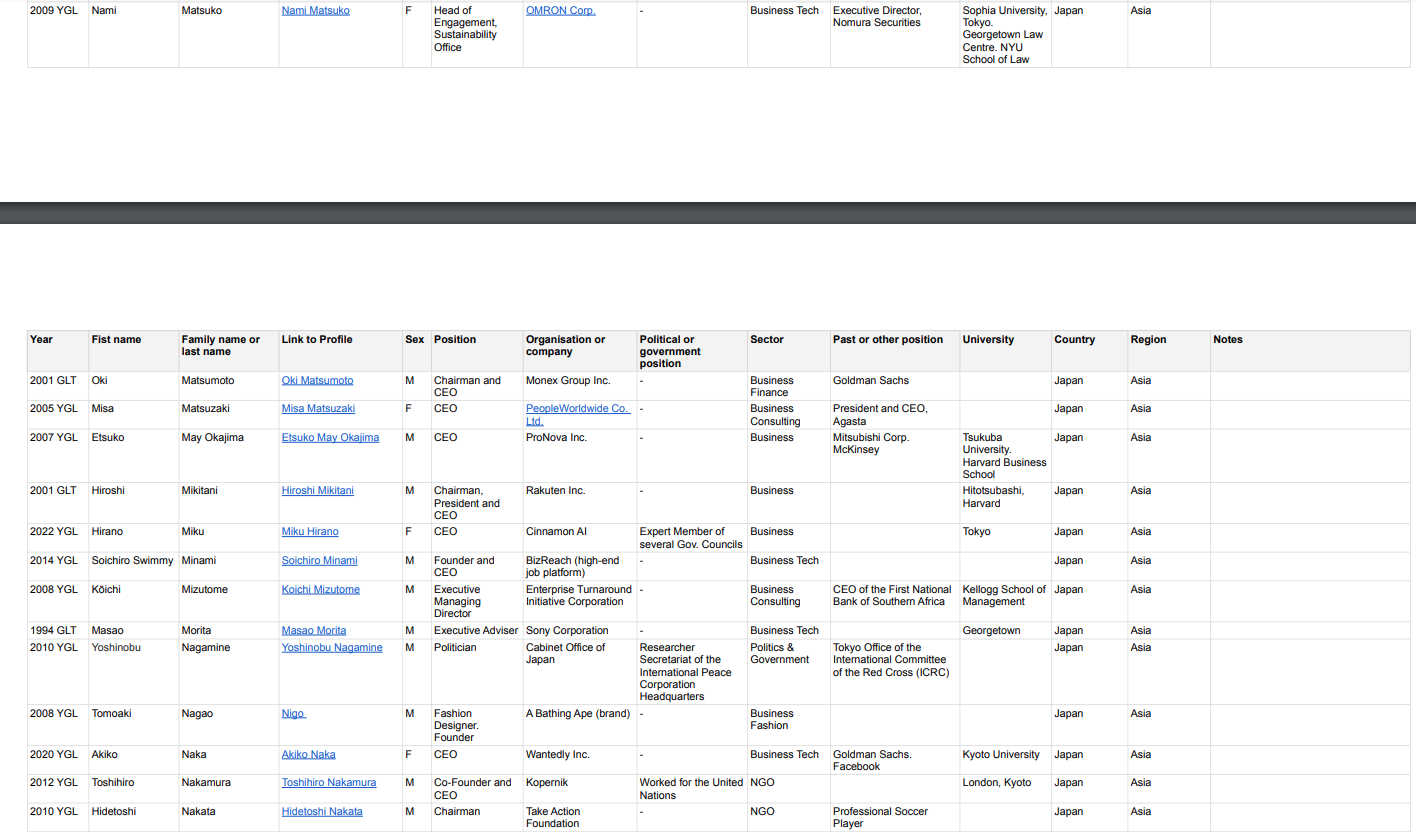Select the Cabinet Office of Japan cell

(580, 672)
